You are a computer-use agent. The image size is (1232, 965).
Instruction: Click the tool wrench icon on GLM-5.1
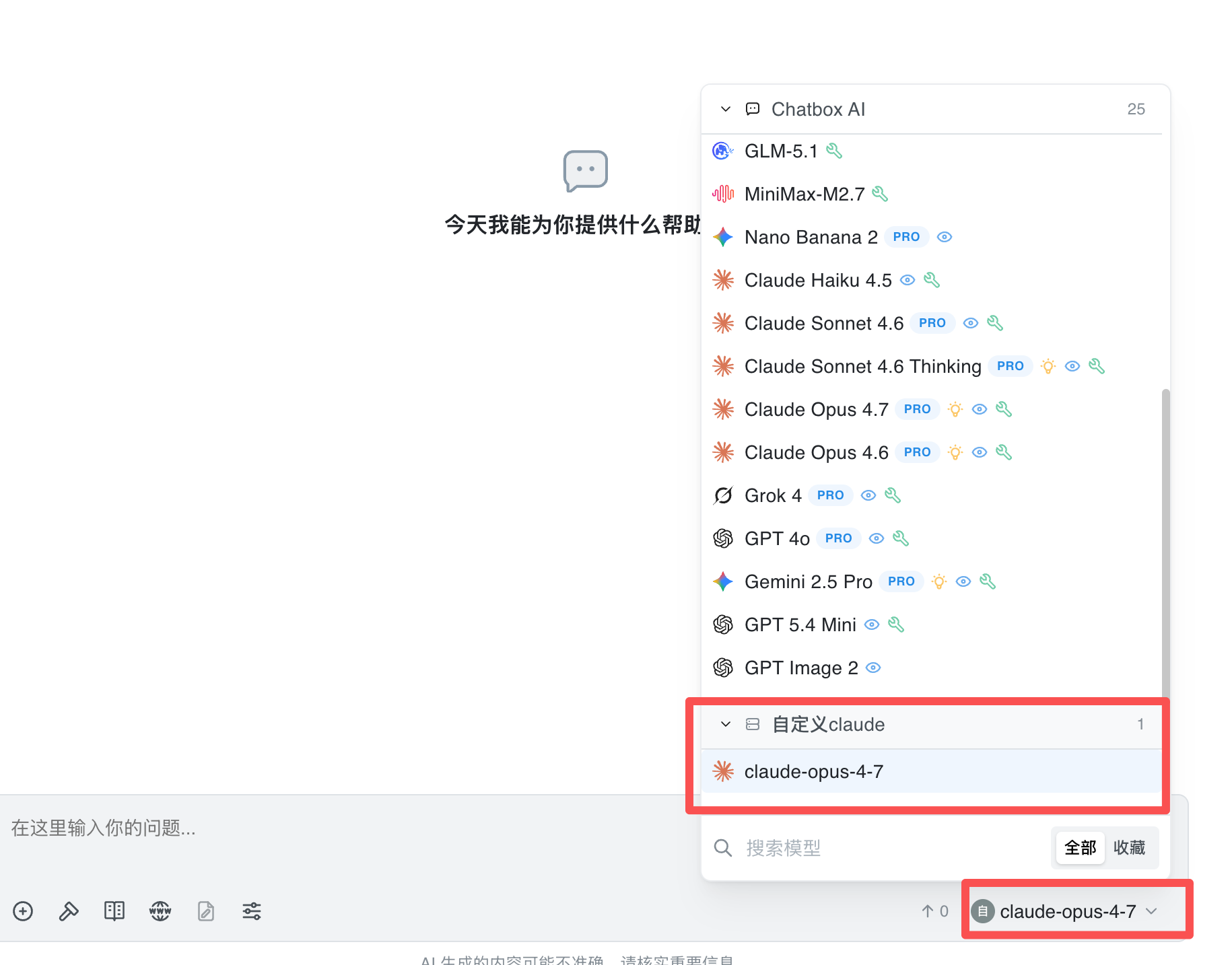point(834,151)
